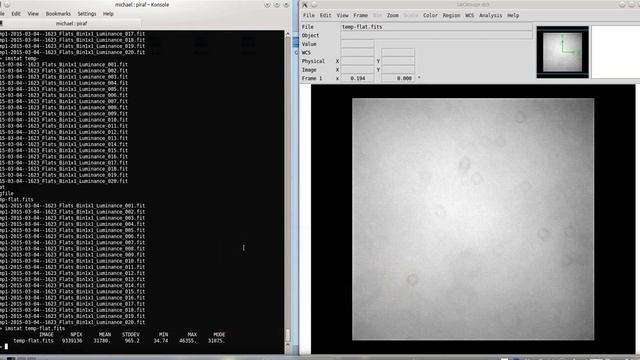Click the MODE value in the imstat output

[x=216, y=340]
